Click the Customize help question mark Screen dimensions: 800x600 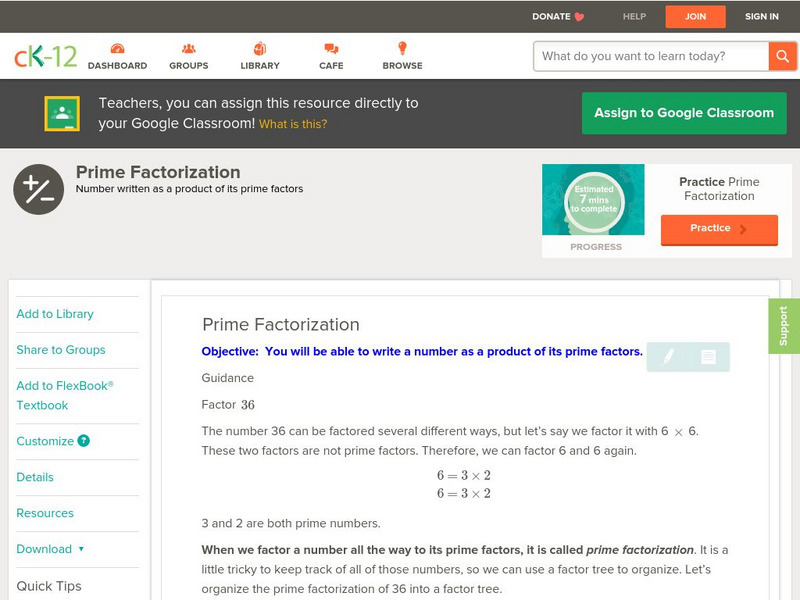[x=84, y=441]
